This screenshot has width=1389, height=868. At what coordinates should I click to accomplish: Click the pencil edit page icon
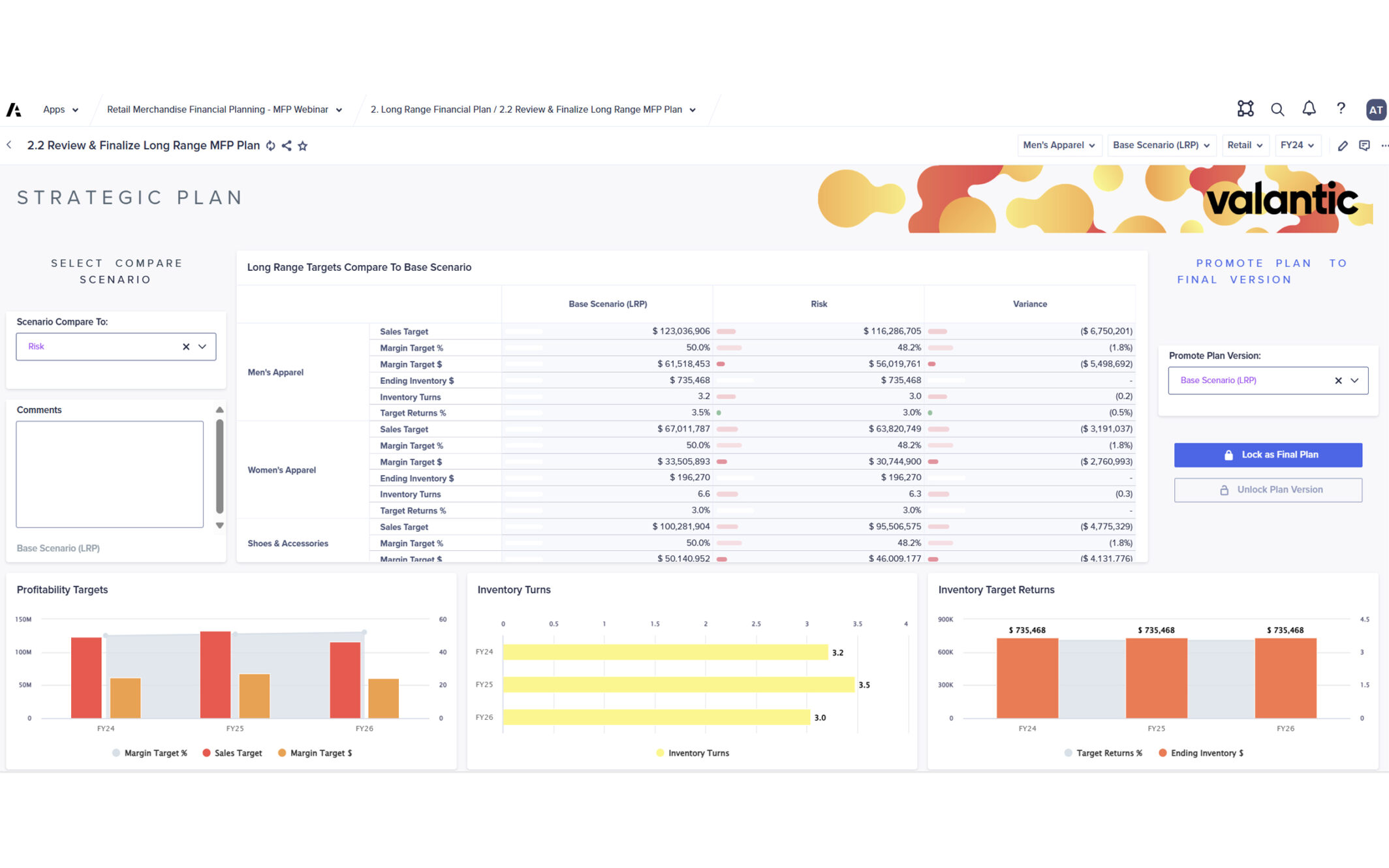click(1343, 146)
